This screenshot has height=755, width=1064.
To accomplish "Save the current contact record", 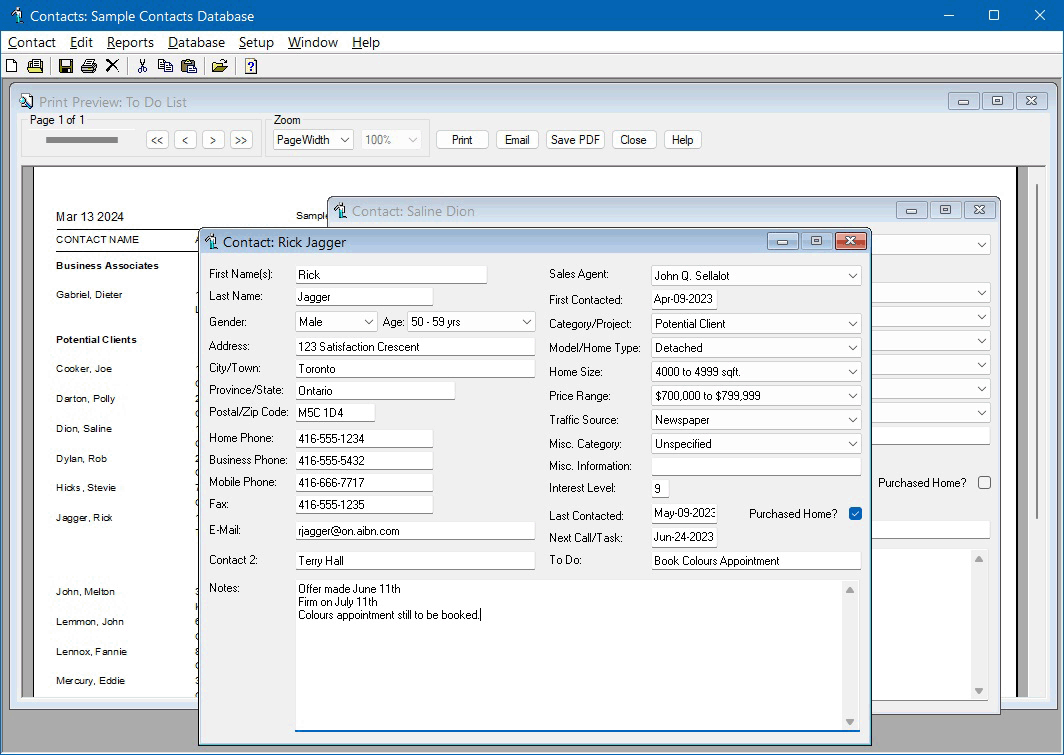I will pos(65,65).
